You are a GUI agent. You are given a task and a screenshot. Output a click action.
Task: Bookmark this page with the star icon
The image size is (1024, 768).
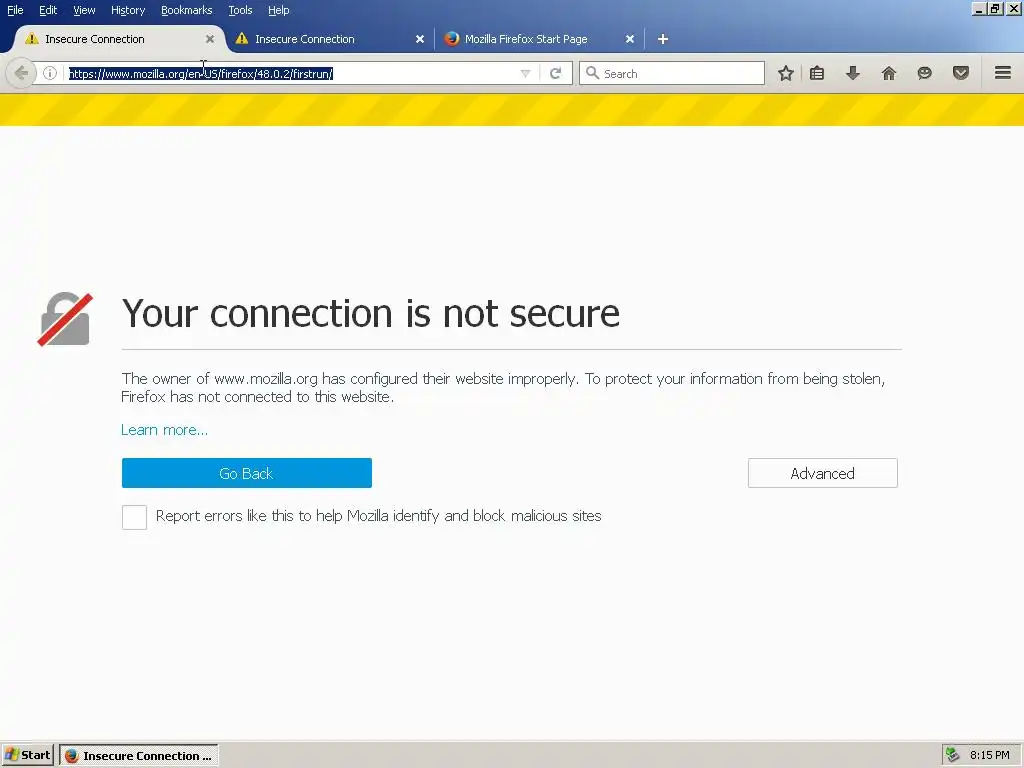click(x=786, y=73)
